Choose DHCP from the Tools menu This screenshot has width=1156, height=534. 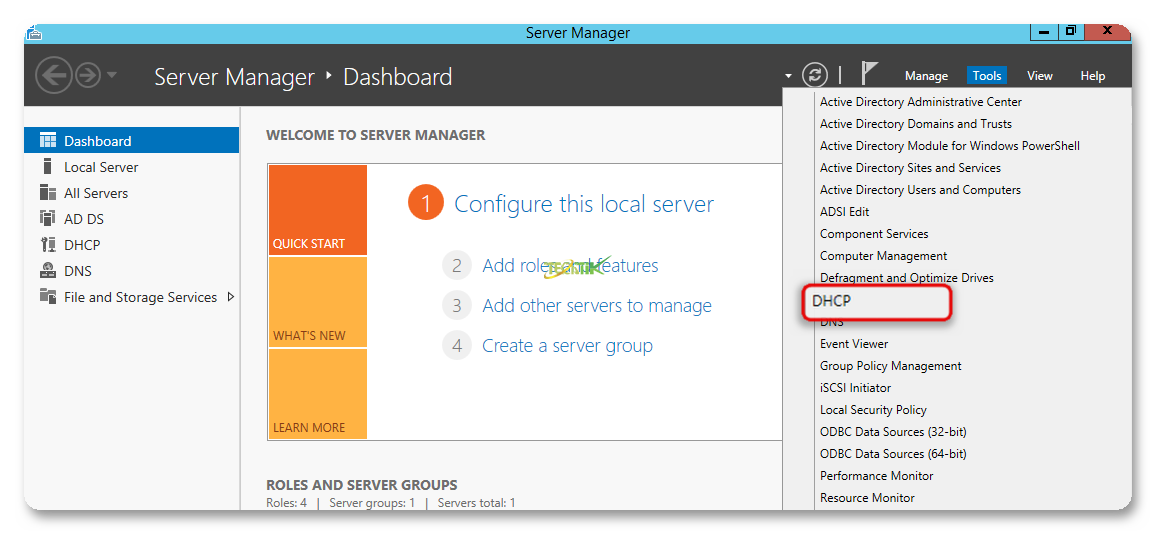tap(831, 300)
